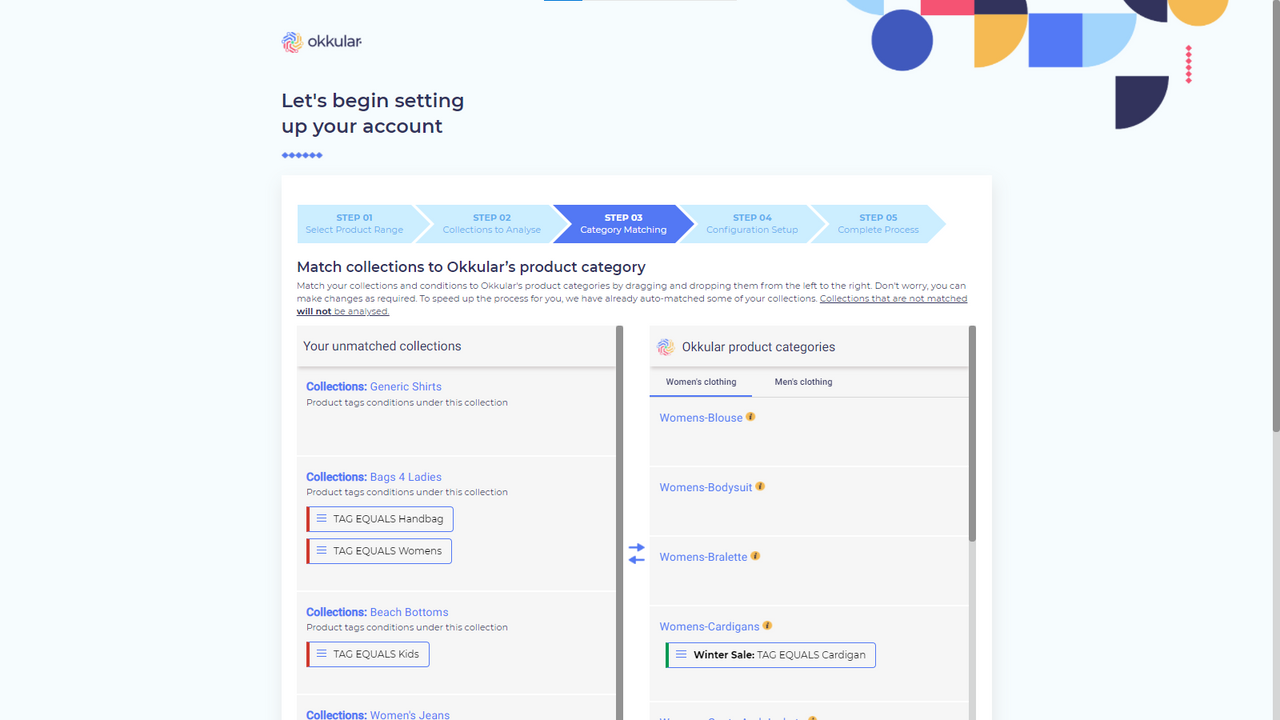The width and height of the screenshot is (1280, 720).
Task: Switch to the Men's clothing tab
Action: [803, 382]
